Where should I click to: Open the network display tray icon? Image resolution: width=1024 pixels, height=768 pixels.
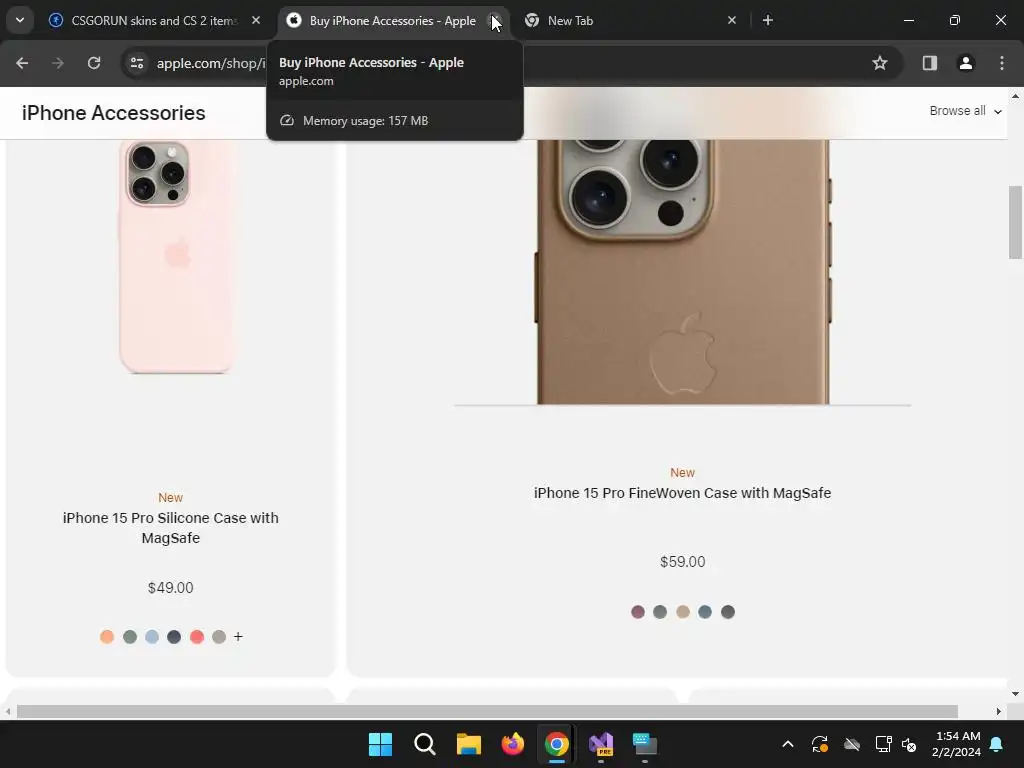(x=883, y=744)
